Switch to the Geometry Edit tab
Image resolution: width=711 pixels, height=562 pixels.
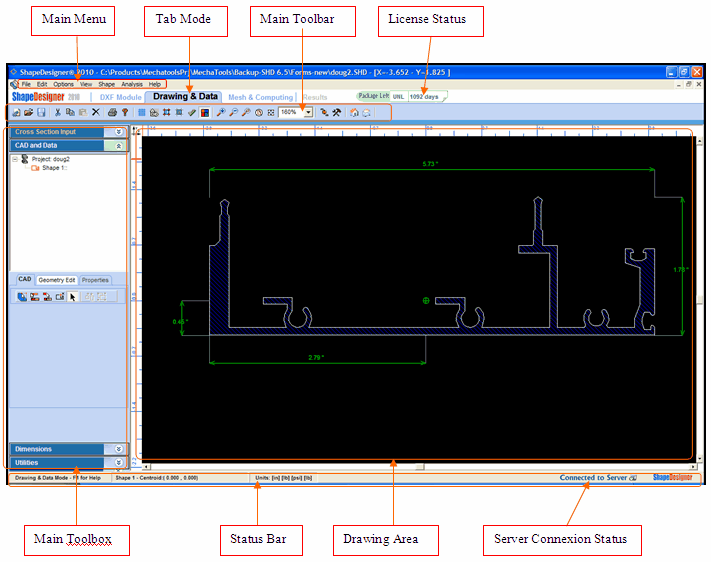[x=57, y=280]
